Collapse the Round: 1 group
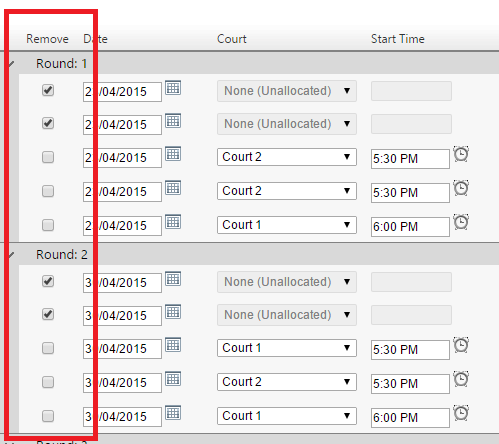499x444 pixels. tap(11, 63)
